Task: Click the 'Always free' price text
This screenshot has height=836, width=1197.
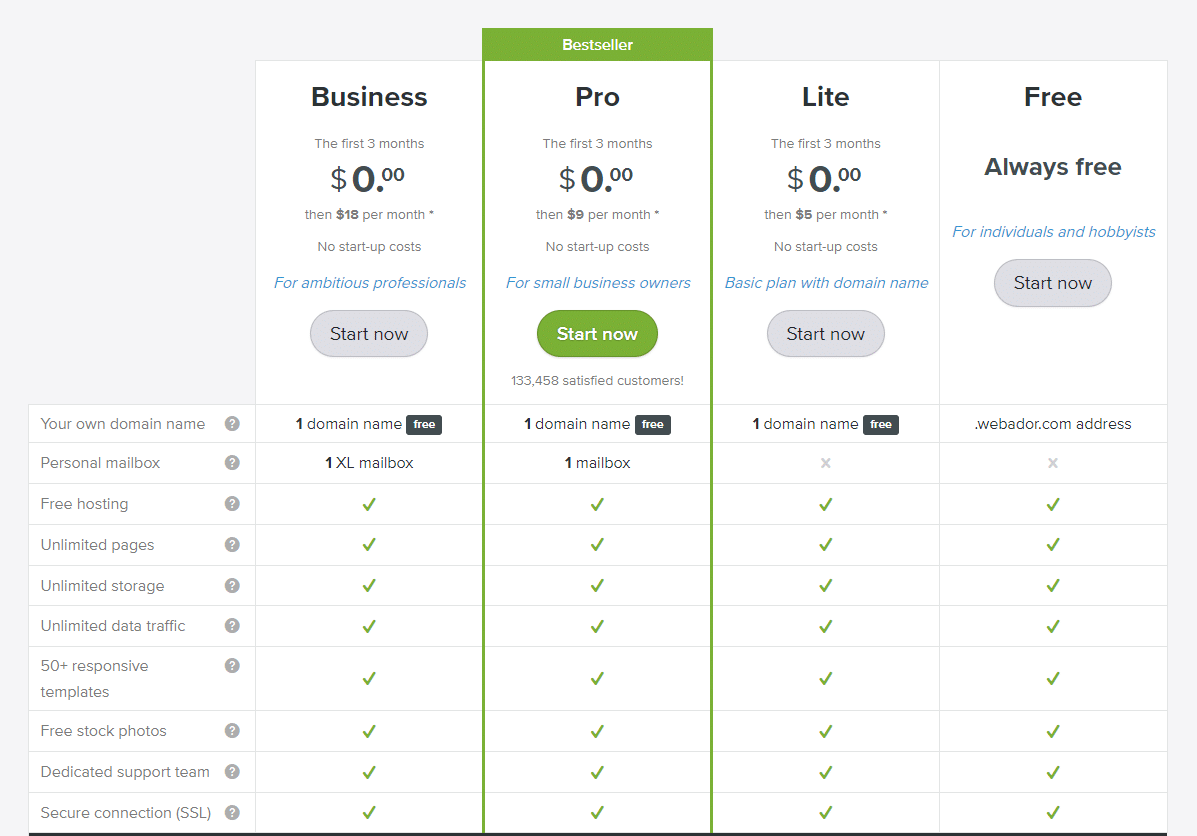Action: coord(1053,166)
